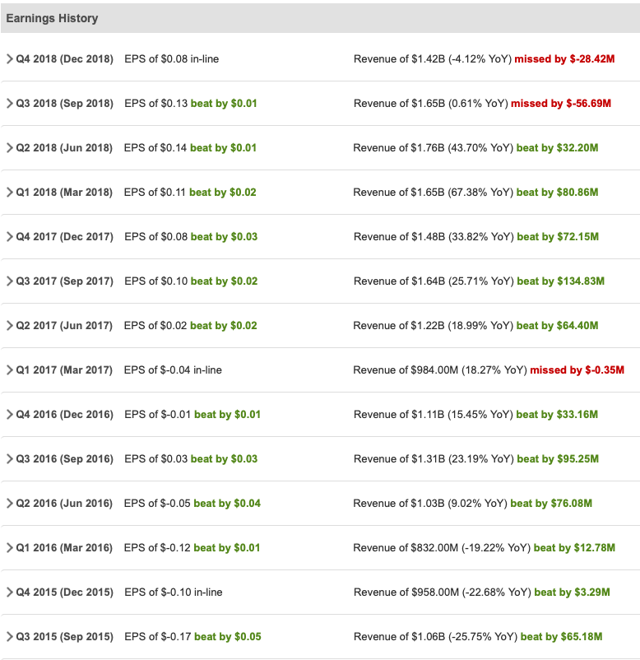Image resolution: width=640 pixels, height=660 pixels.
Task: Click the Q2 2018 revenue of $1.76B text
Action: 433,148
